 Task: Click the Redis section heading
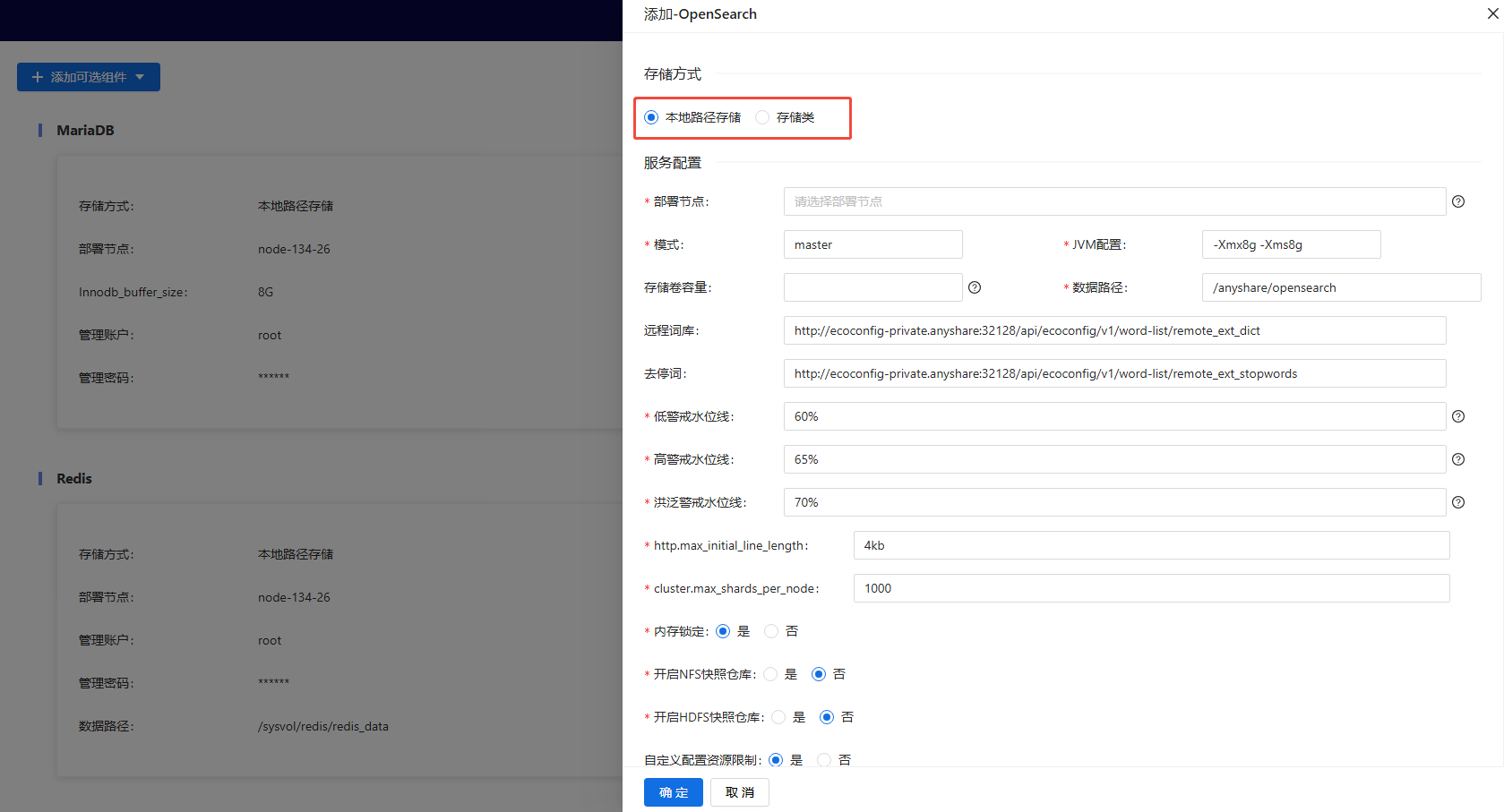coord(74,478)
